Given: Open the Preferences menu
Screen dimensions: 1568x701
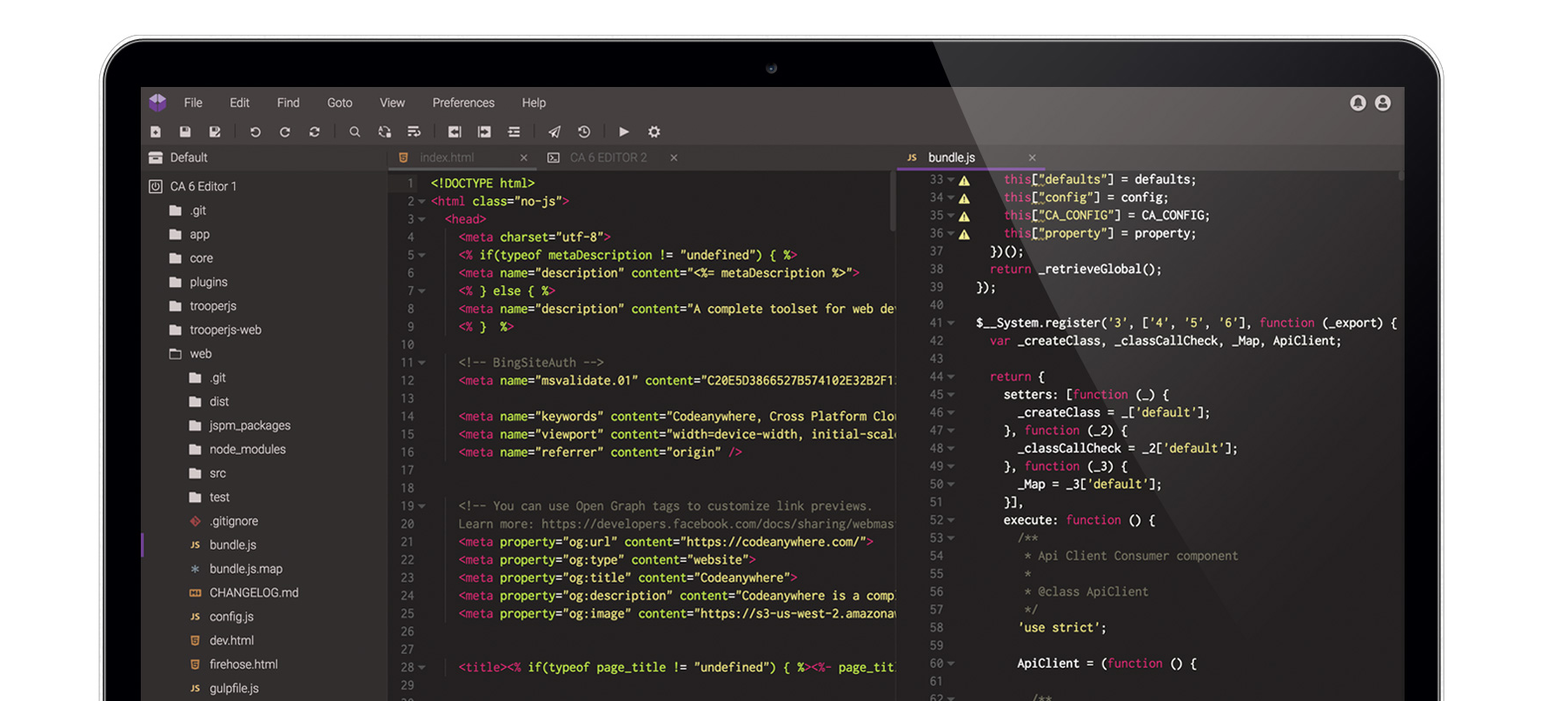Looking at the screenshot, I should [463, 103].
